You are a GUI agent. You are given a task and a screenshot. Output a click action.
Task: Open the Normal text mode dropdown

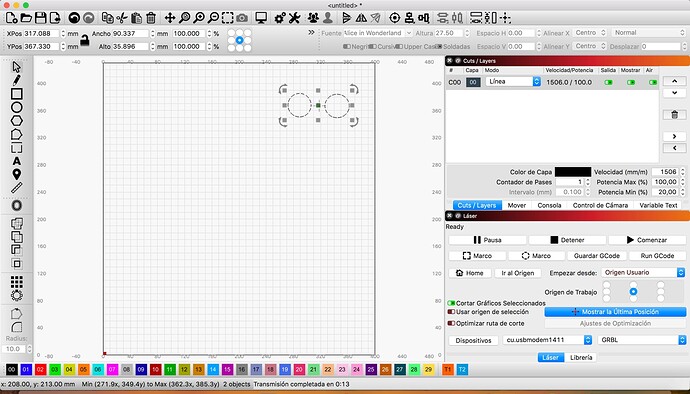(x=649, y=33)
